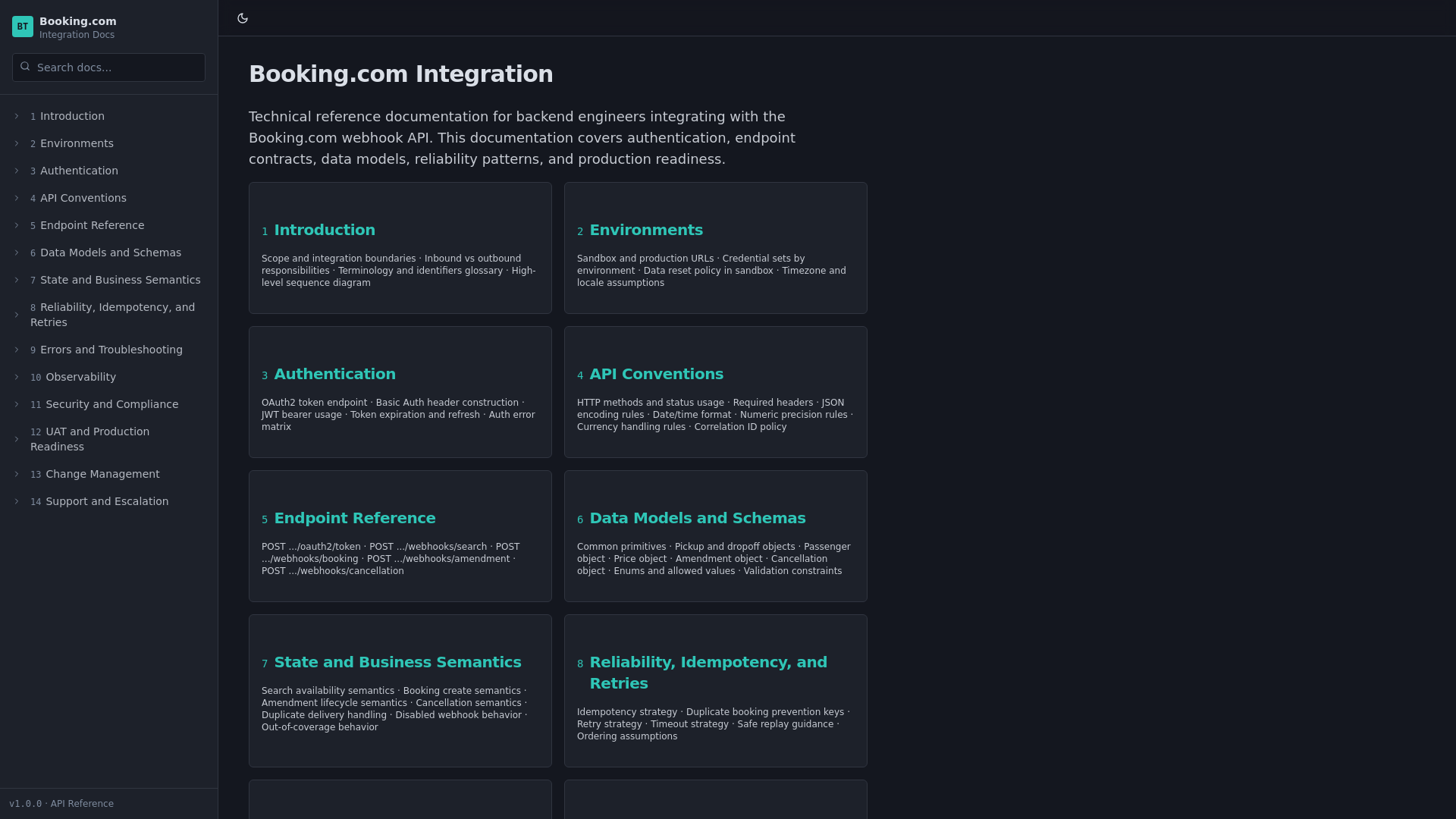
Task: Expand the Change Management chevron
Action: coord(17,474)
